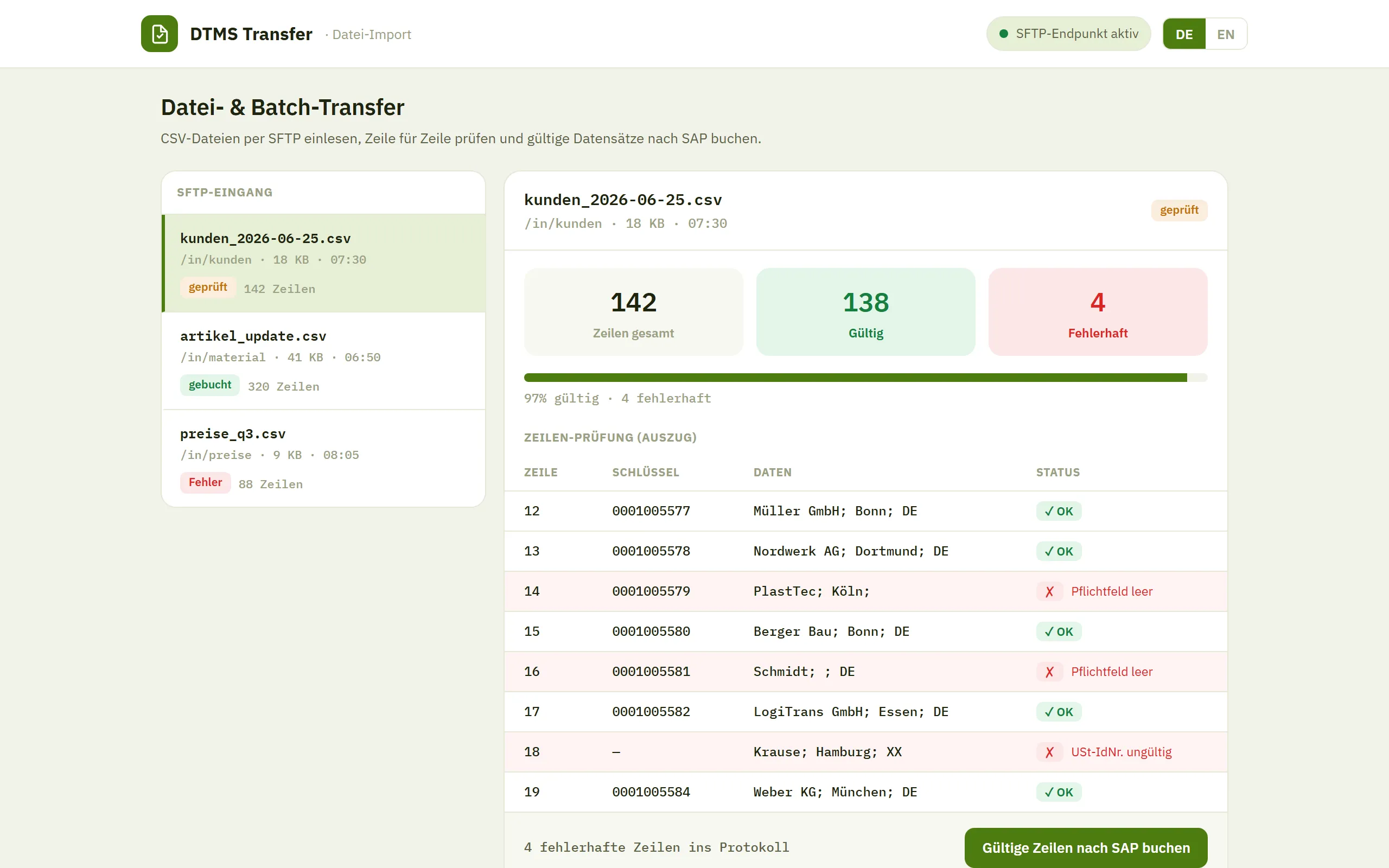Click the X icon in row 16
1389x868 pixels.
coord(1049,672)
